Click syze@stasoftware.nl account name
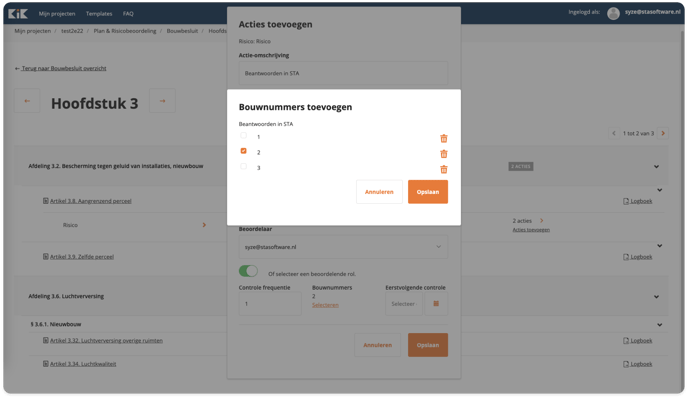The width and height of the screenshot is (688, 398). point(652,12)
